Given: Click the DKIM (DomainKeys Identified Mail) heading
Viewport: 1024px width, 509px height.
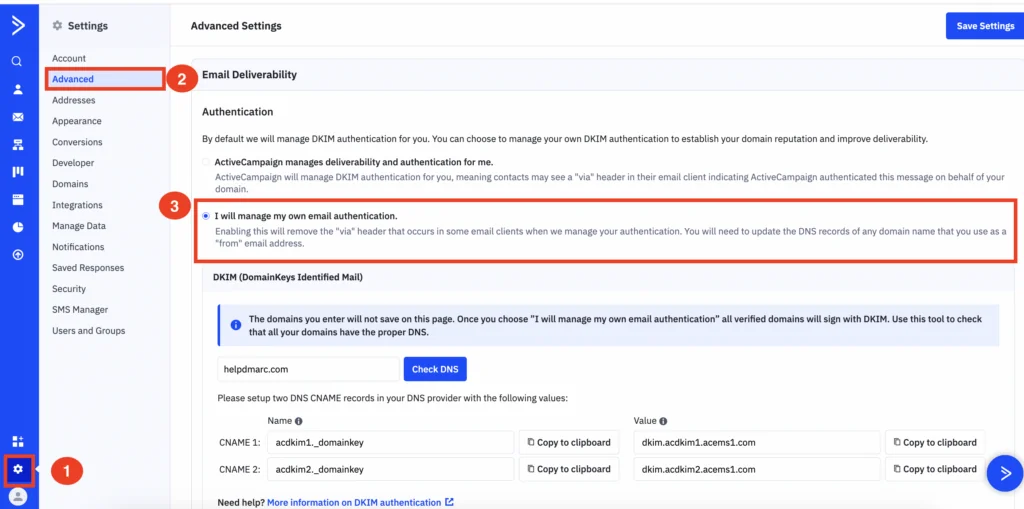Looking at the screenshot, I should pos(288,277).
